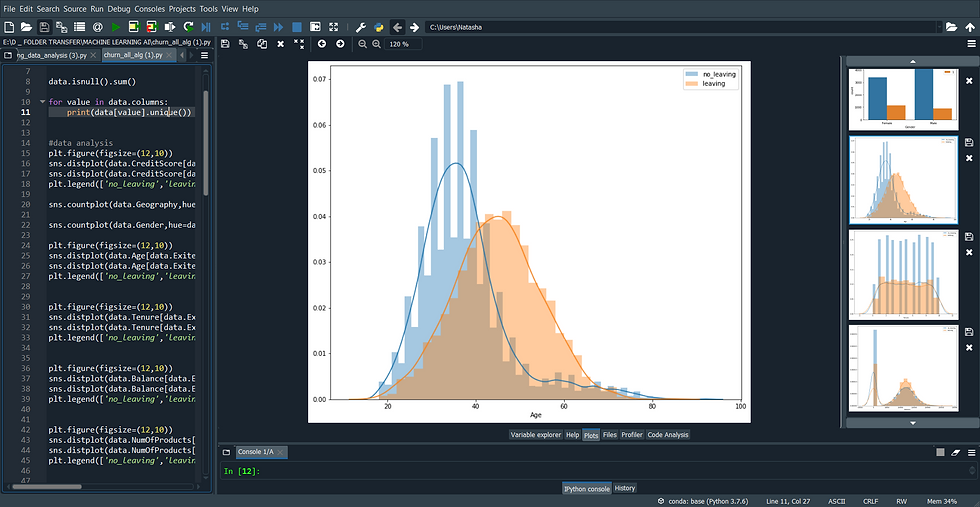Viewport: 980px width, 507px height.
Task: Click the Continue execution double-arrow icon
Action: pos(279,27)
